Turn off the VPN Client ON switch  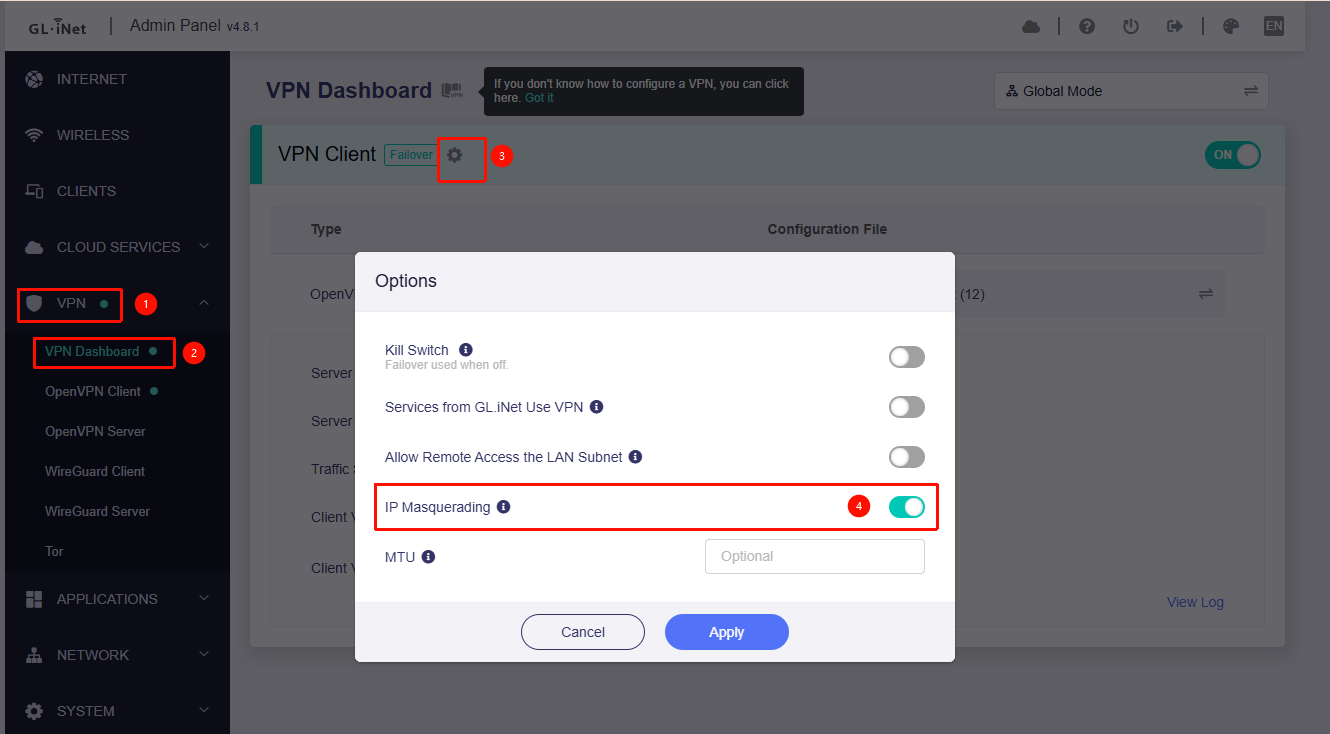click(x=1233, y=155)
